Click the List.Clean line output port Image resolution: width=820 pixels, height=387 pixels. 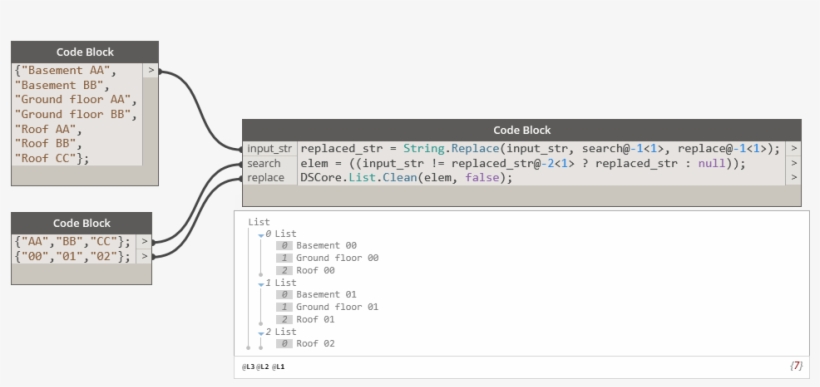point(793,178)
